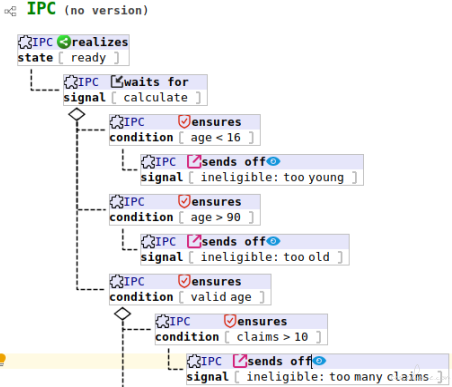
Task: Click 'ensures' keyword above age < 16
Action: pyautogui.click(x=216, y=122)
